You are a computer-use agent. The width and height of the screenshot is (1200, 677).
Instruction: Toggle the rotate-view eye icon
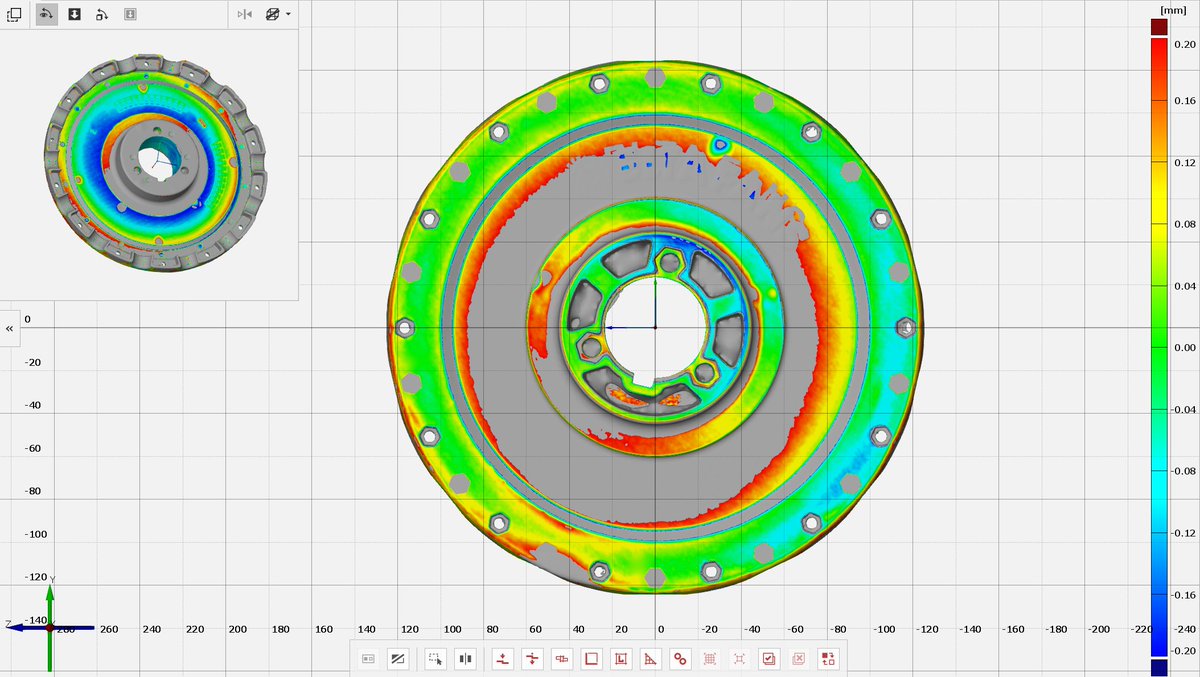pos(46,14)
